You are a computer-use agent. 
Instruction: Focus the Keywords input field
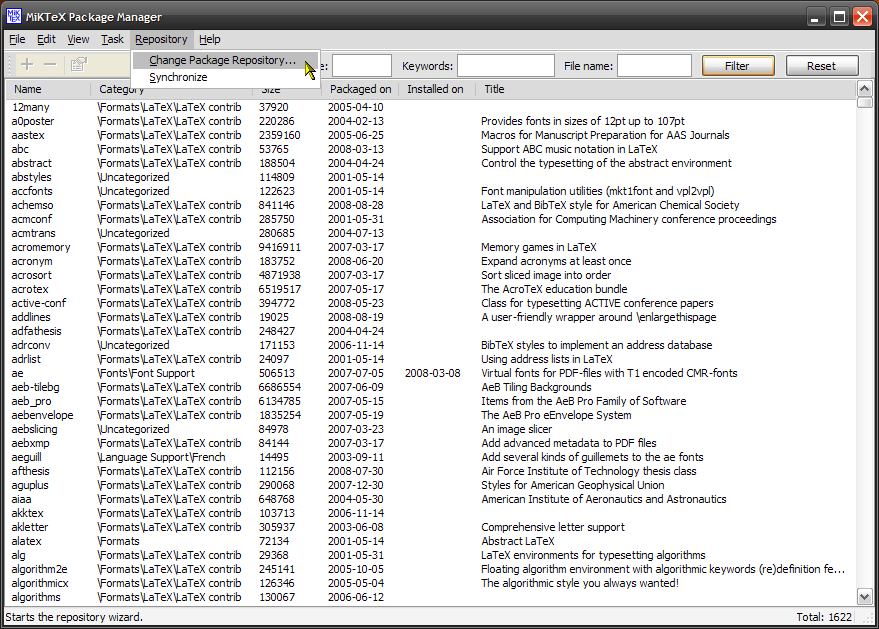(506, 66)
